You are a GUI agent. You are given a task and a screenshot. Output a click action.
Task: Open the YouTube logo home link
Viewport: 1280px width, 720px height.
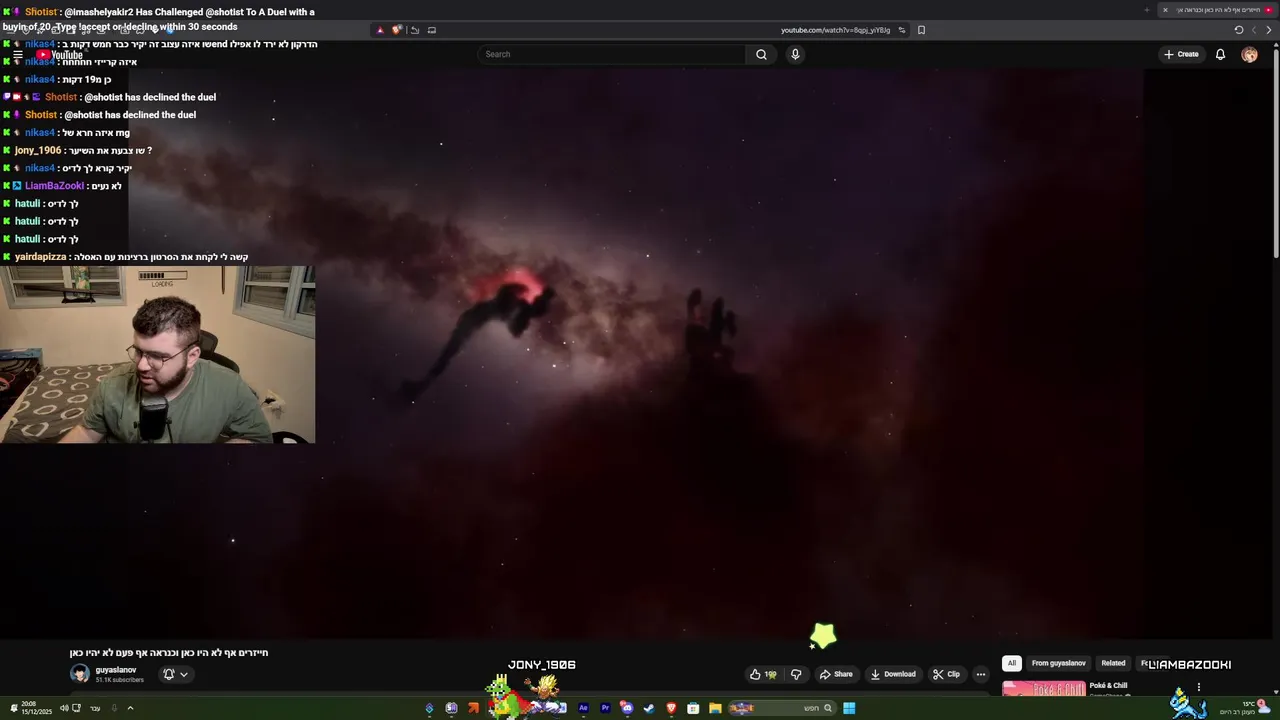[60, 55]
